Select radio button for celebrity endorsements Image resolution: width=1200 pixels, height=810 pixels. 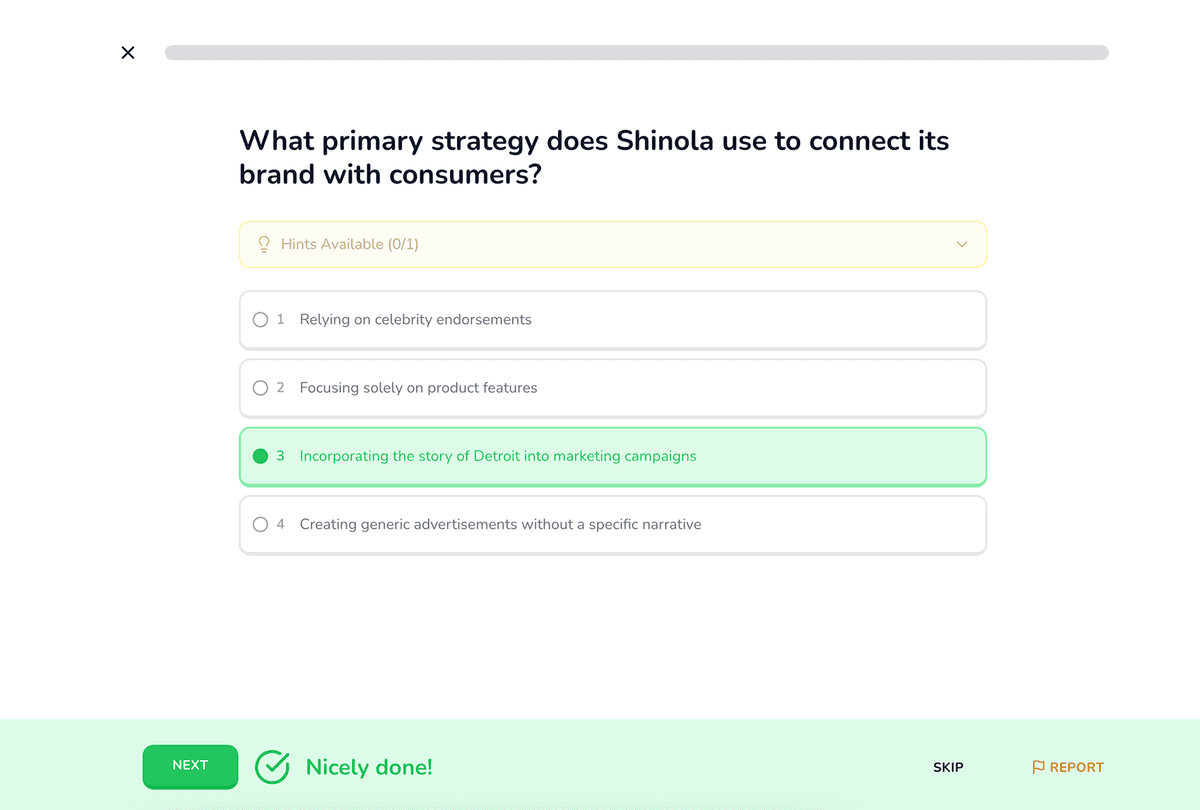261,320
